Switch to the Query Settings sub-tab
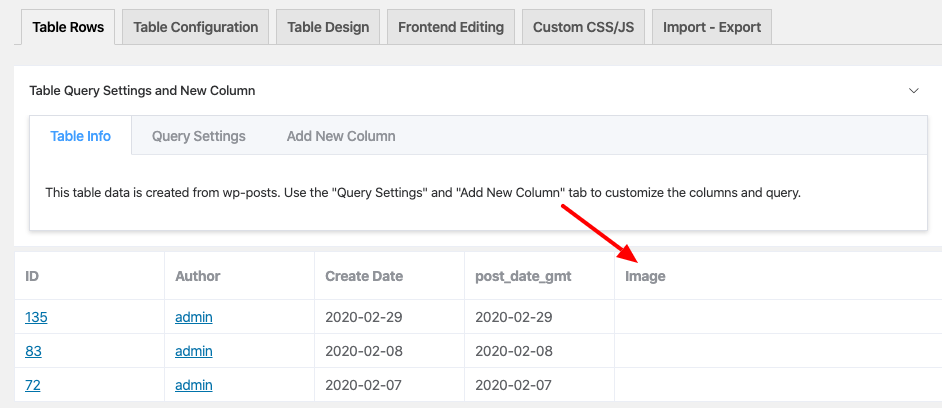Image resolution: width=942 pixels, height=408 pixels. pyautogui.click(x=199, y=136)
